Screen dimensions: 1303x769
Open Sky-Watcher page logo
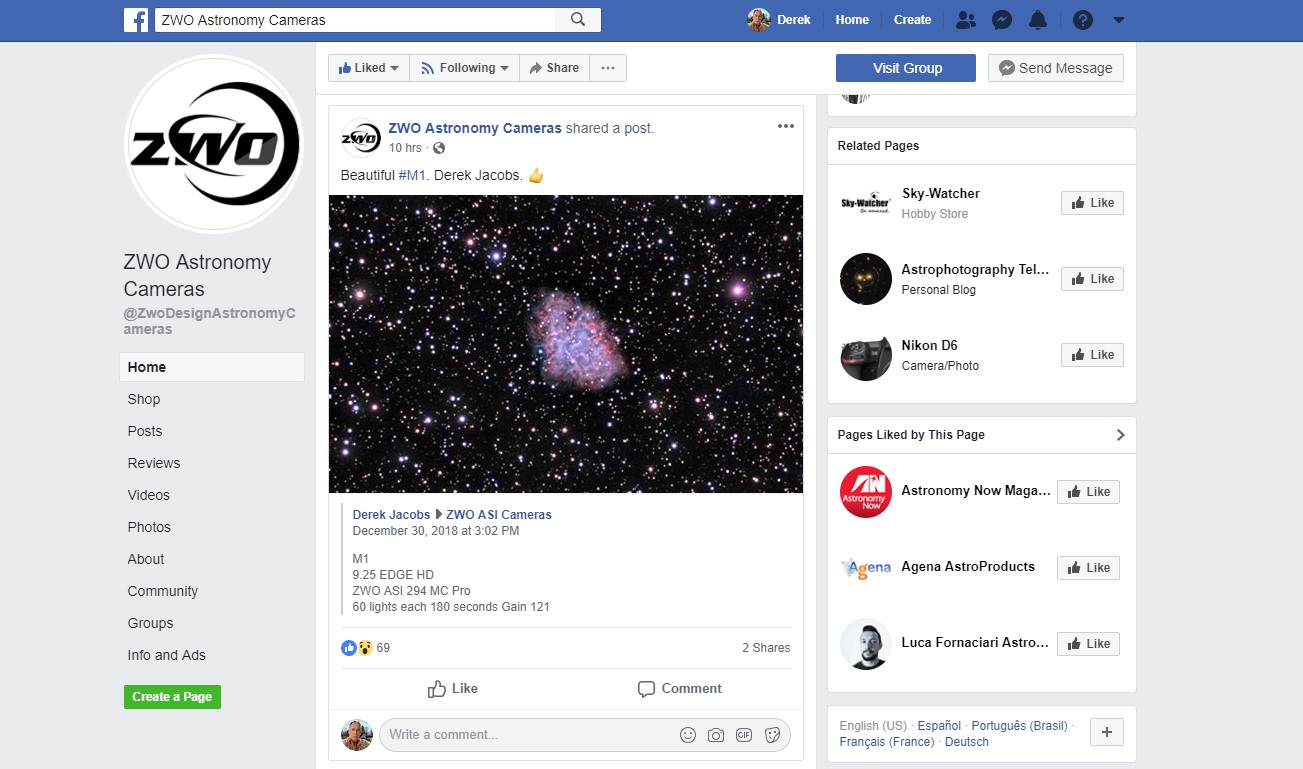click(866, 203)
